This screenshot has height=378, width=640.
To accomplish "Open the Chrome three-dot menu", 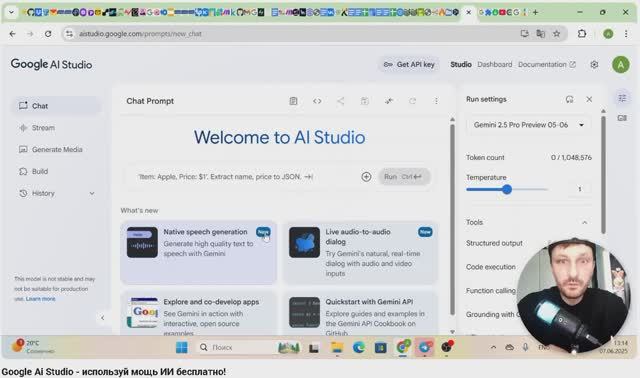I will click(626, 34).
